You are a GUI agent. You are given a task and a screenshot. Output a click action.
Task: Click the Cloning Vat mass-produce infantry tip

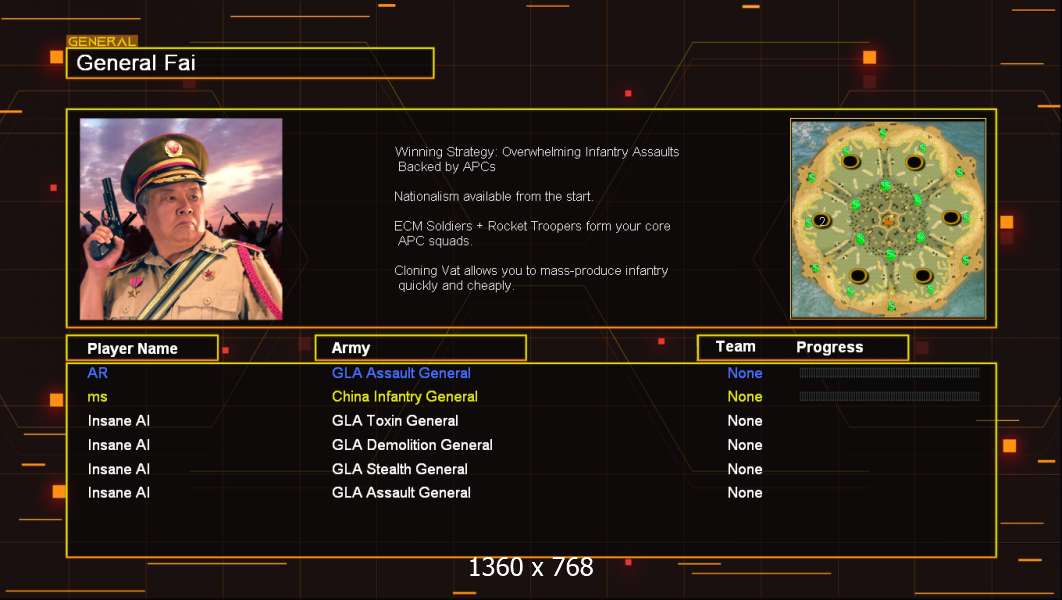point(531,278)
